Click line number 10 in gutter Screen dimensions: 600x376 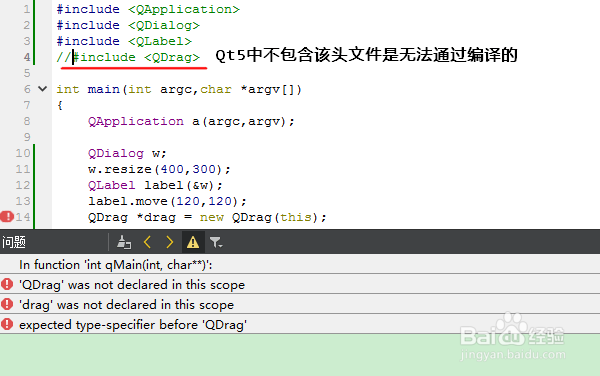(23, 153)
